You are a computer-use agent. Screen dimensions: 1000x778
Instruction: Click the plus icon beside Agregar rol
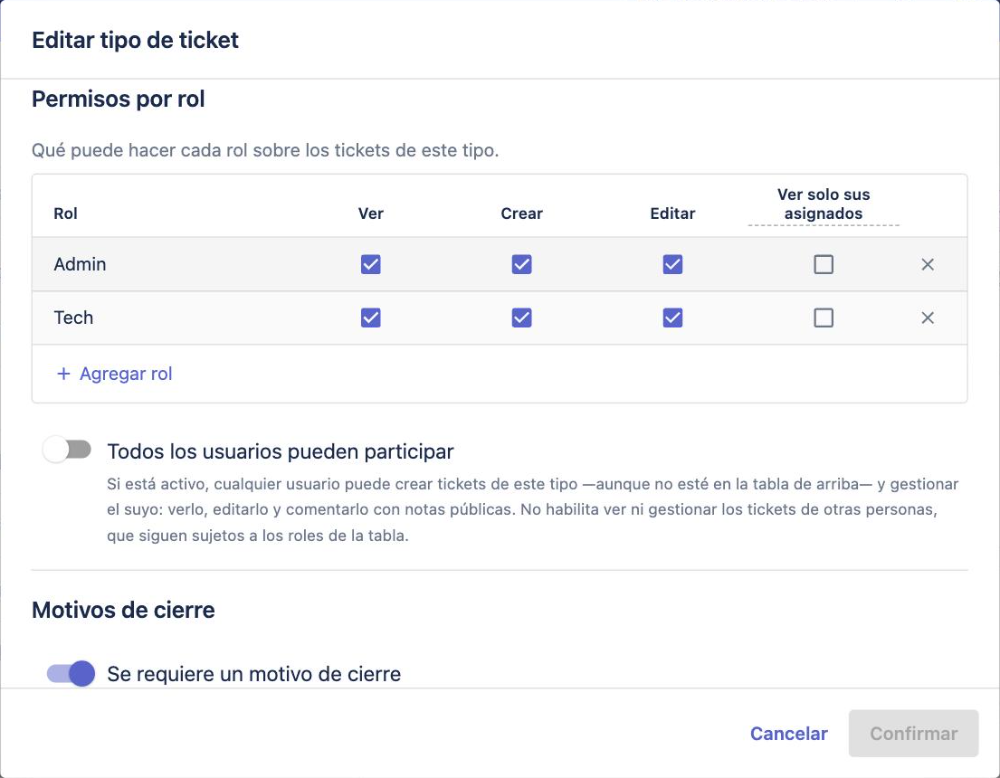tap(63, 374)
